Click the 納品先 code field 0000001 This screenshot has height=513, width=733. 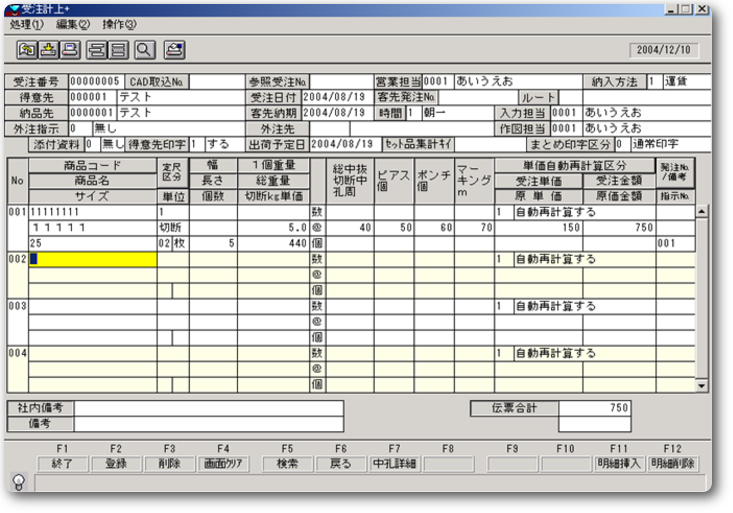[93, 113]
